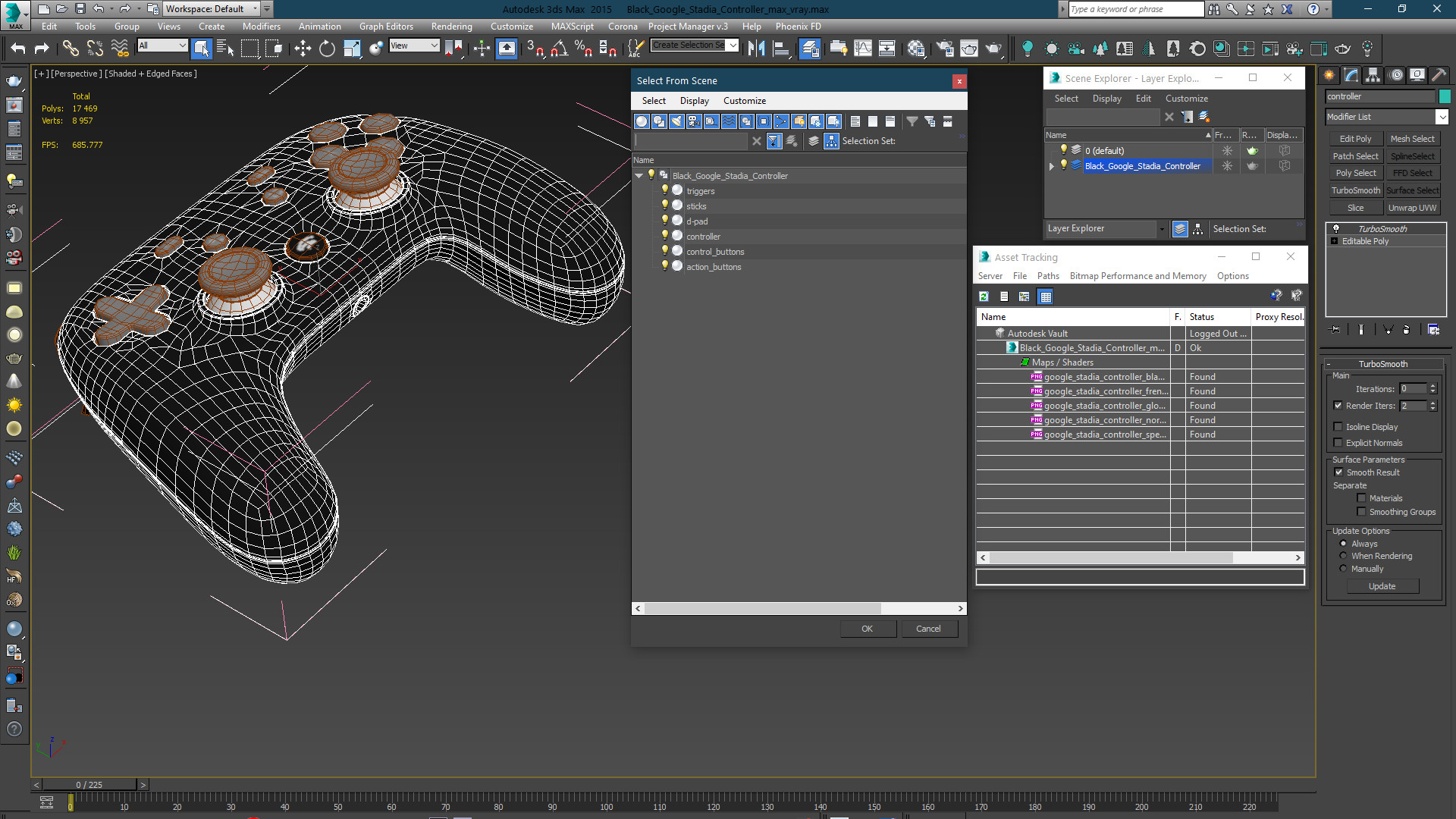Open the Rendering menu
This screenshot has width=1456, height=819.
(451, 27)
